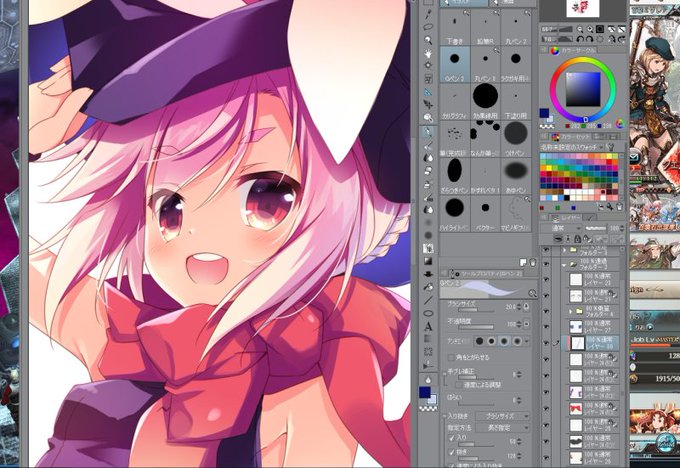
Task: Open the 入り抜き 'ブラシサイズ' dropdown
Action: pyautogui.click(x=502, y=416)
